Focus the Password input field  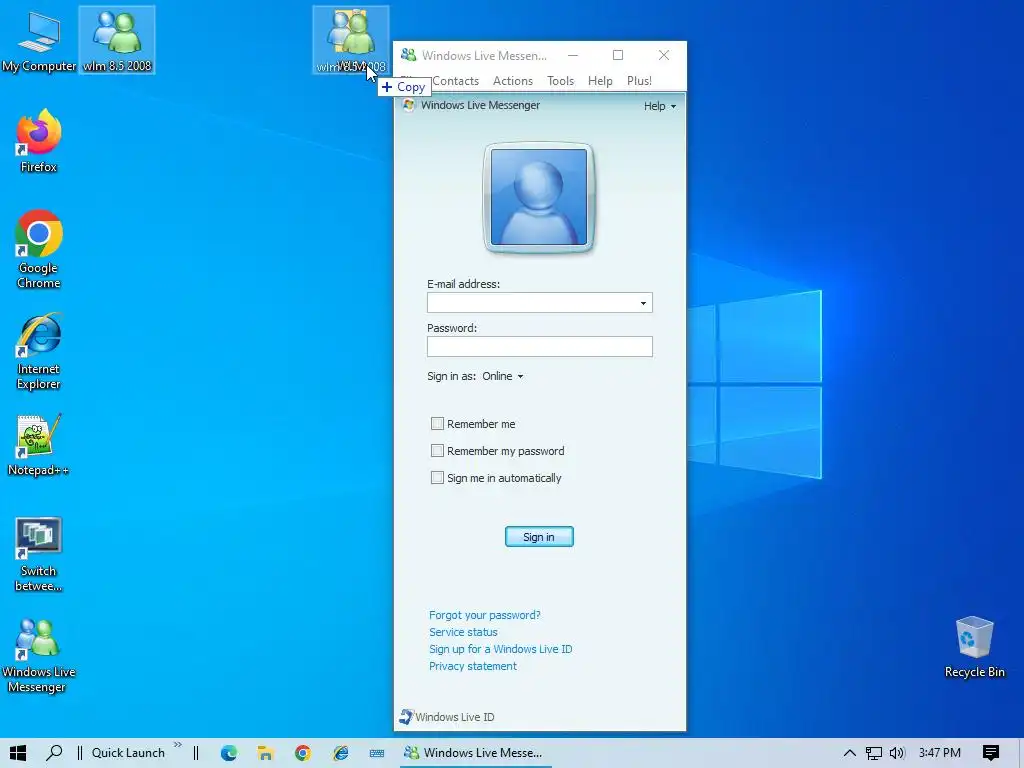coord(539,347)
